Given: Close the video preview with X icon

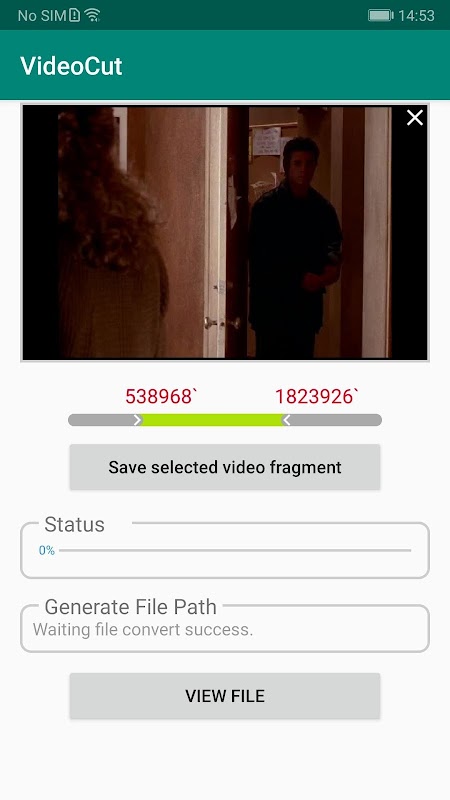Looking at the screenshot, I should pos(415,118).
